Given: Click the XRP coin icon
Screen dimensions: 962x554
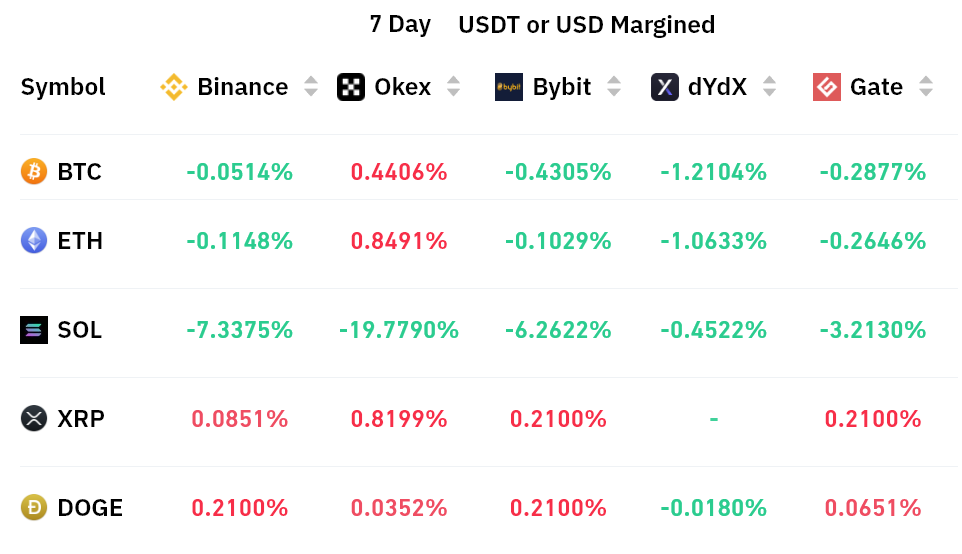Looking at the screenshot, I should [x=34, y=419].
